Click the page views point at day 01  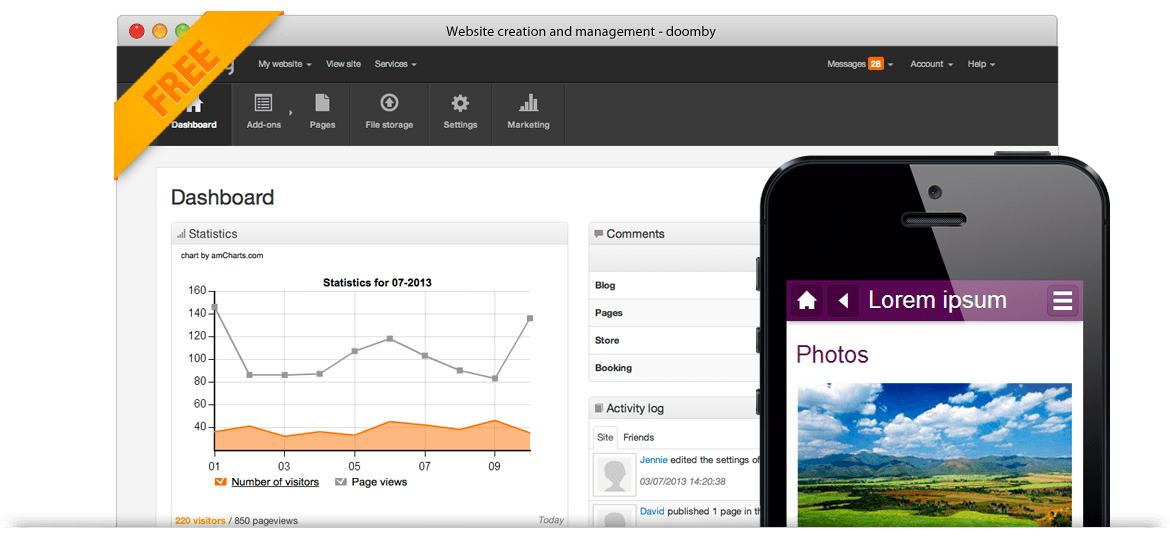click(x=214, y=307)
